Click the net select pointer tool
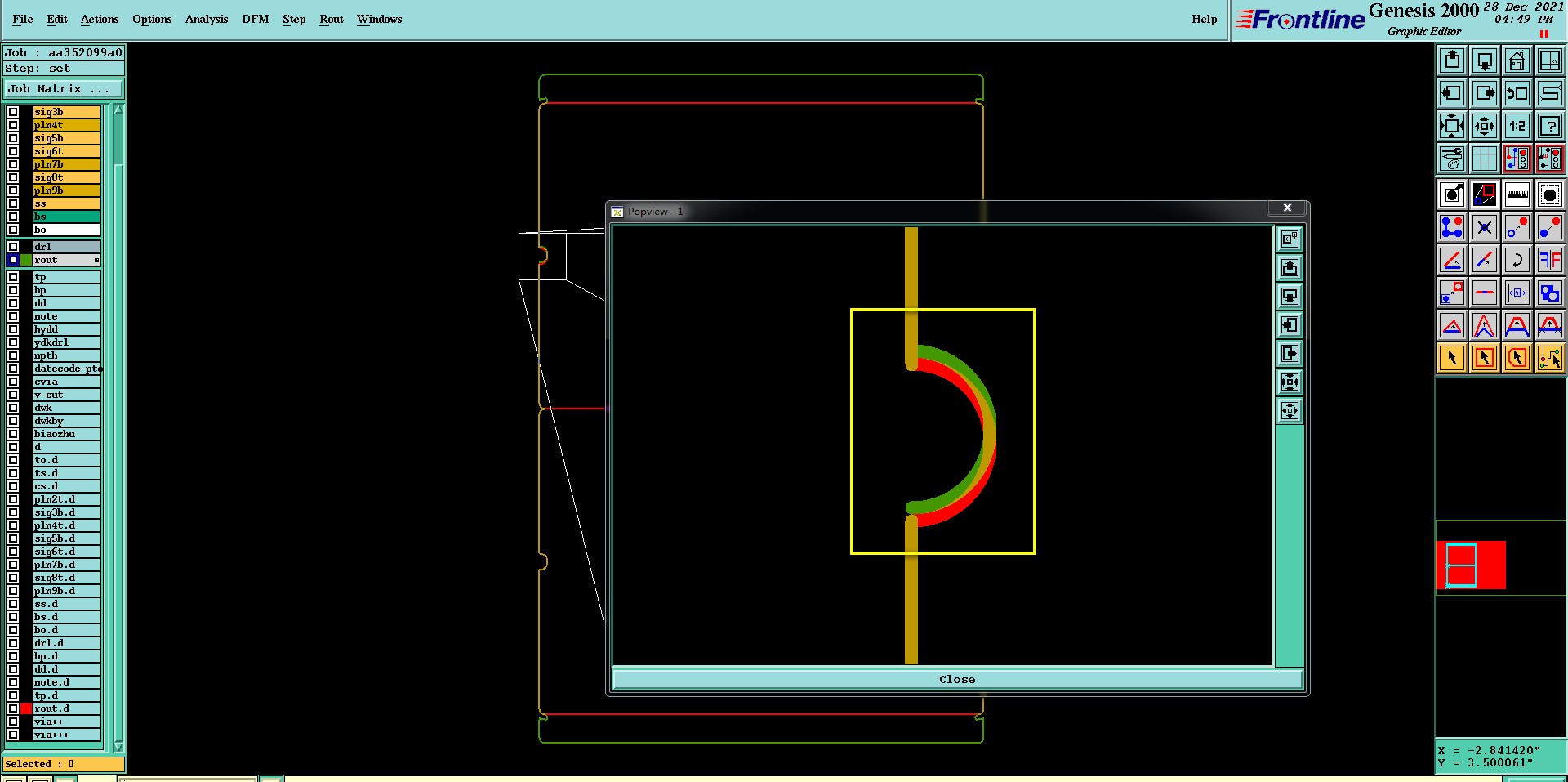This screenshot has width=1568, height=782. (1550, 358)
